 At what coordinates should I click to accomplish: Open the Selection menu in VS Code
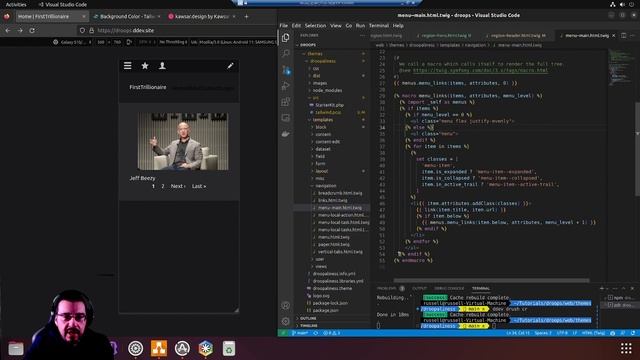tap(316, 25)
